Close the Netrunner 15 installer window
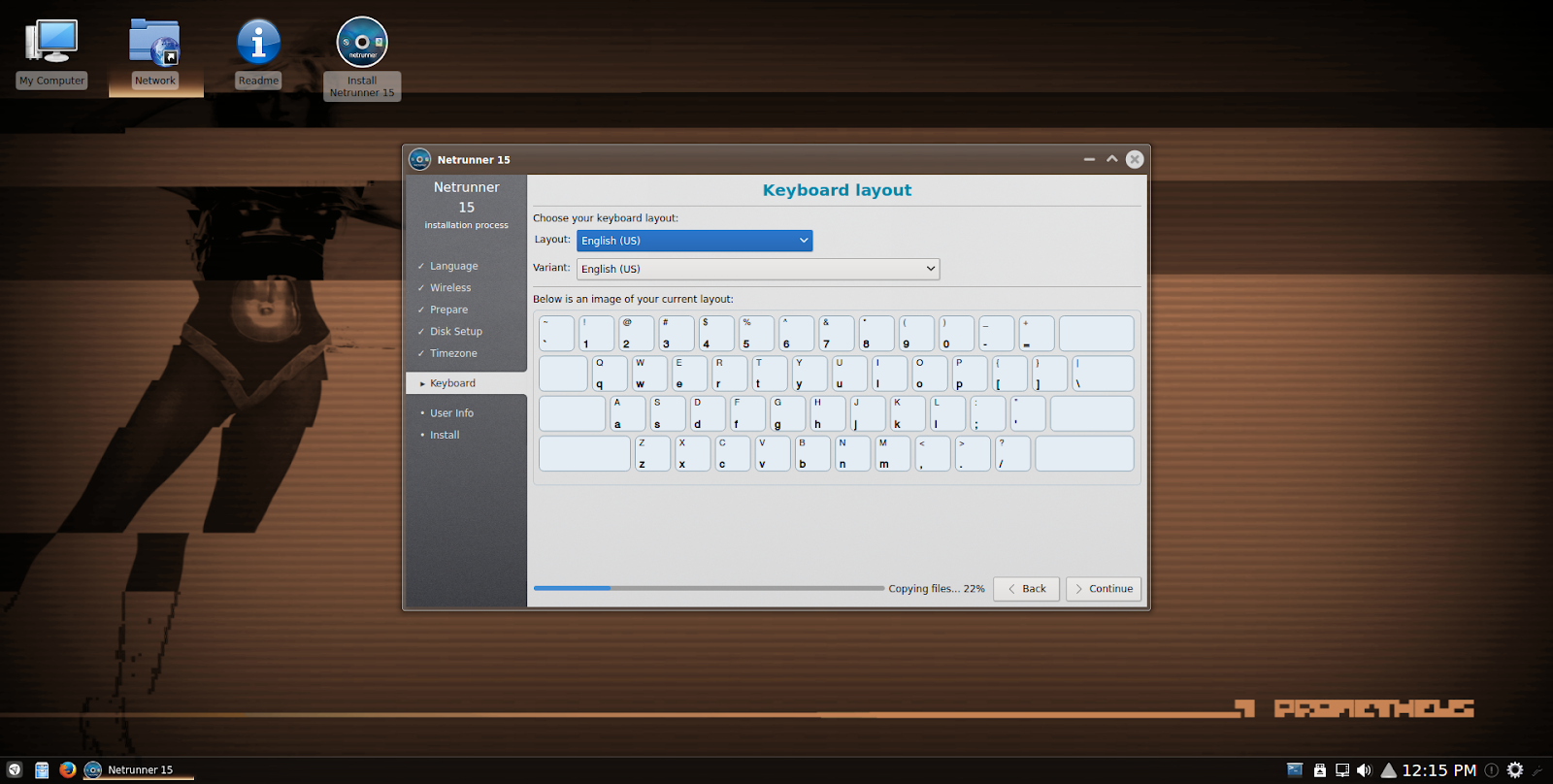 point(1135,159)
